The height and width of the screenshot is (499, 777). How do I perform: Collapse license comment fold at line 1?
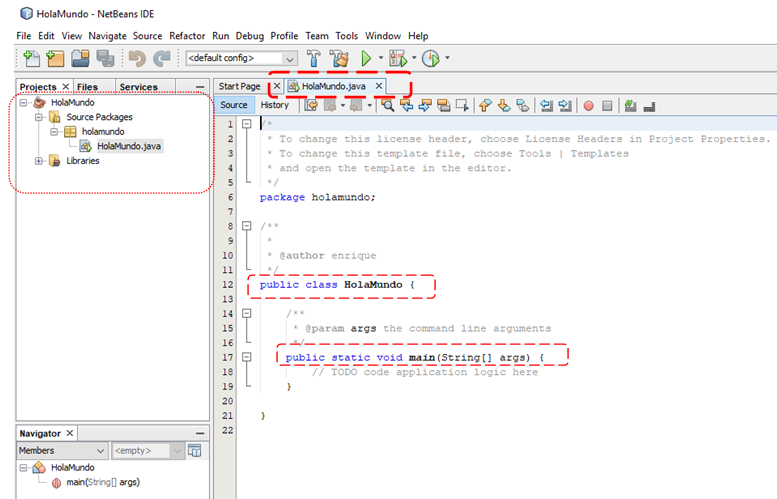[246, 124]
